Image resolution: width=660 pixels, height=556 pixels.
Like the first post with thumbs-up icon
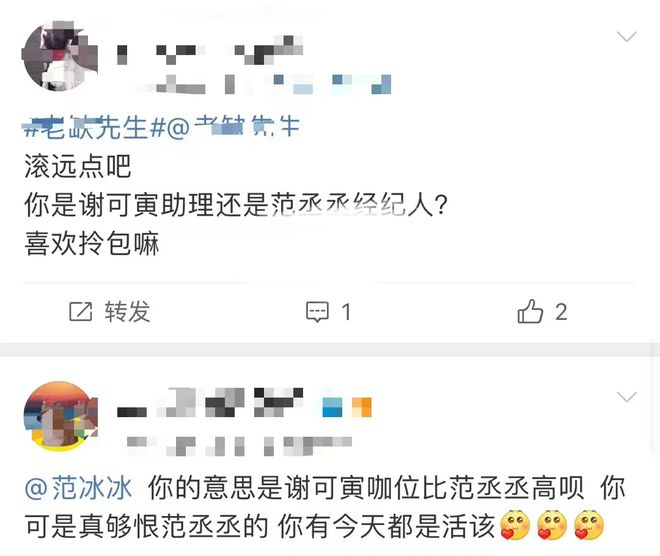[x=530, y=311]
